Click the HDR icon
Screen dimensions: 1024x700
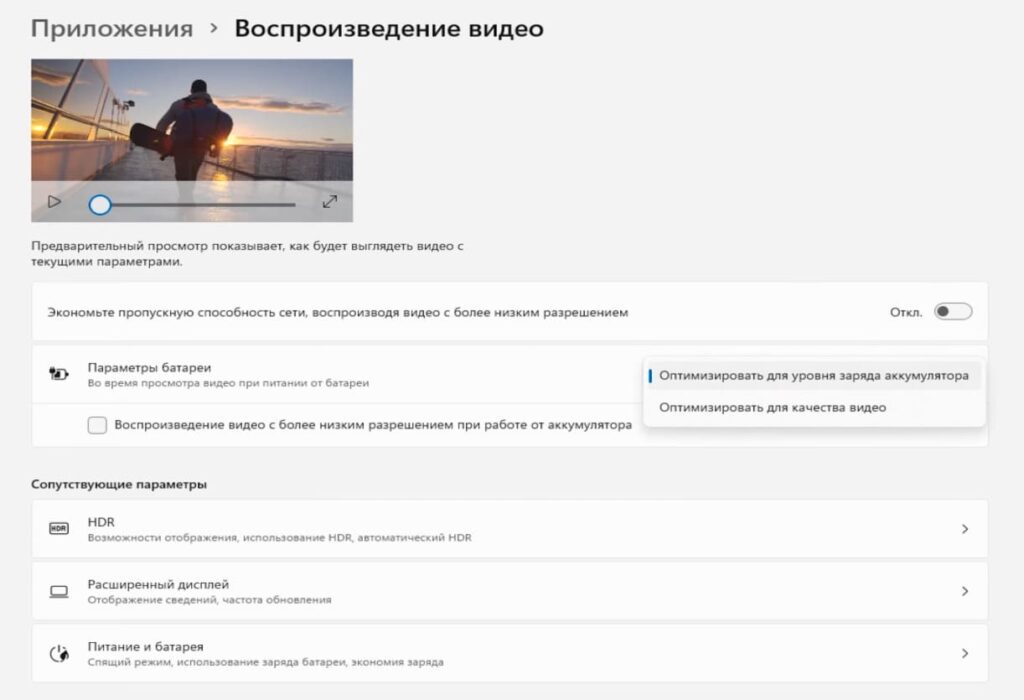pos(59,528)
